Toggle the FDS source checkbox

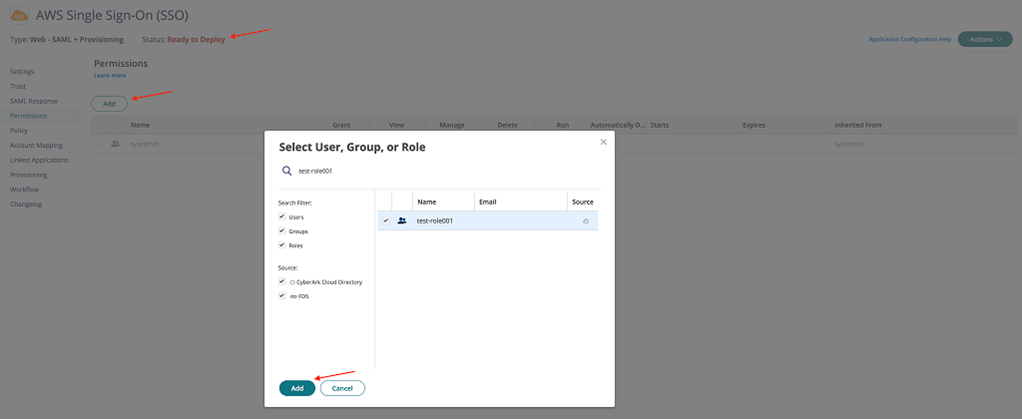click(x=282, y=295)
